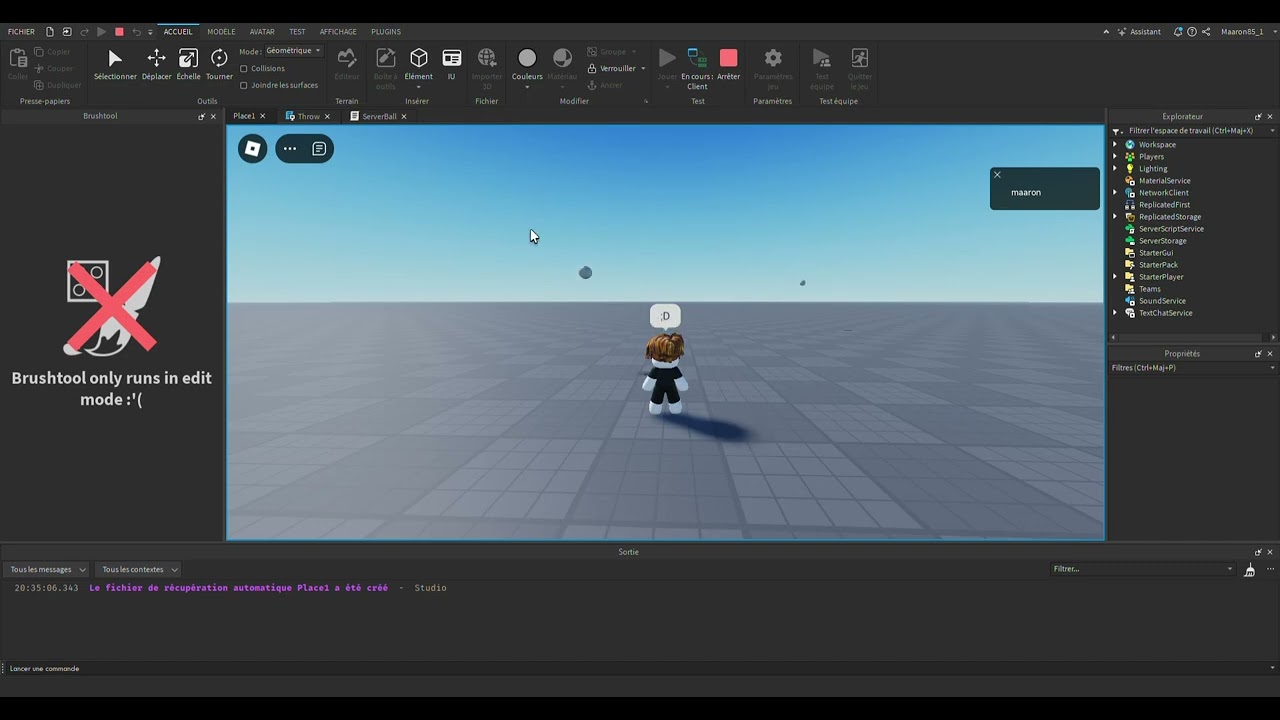Select StarterPack in the Explorer

click(x=1158, y=265)
